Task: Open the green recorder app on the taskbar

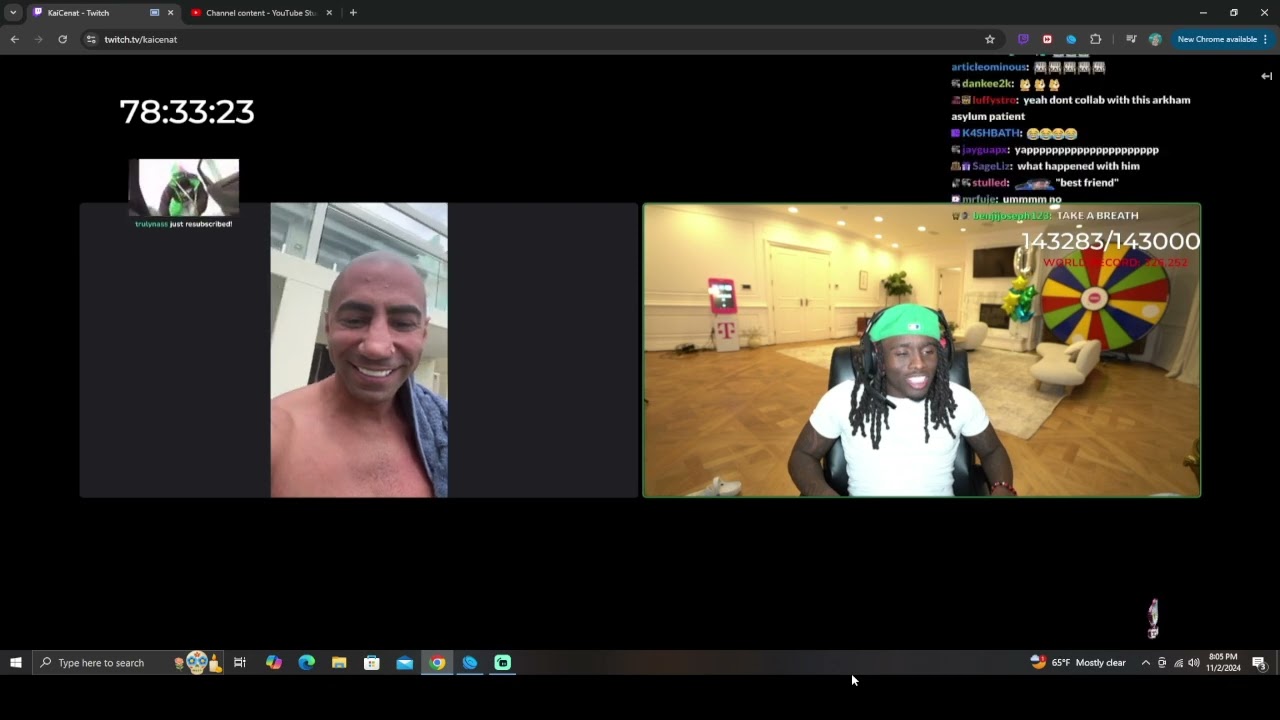Action: [x=503, y=663]
